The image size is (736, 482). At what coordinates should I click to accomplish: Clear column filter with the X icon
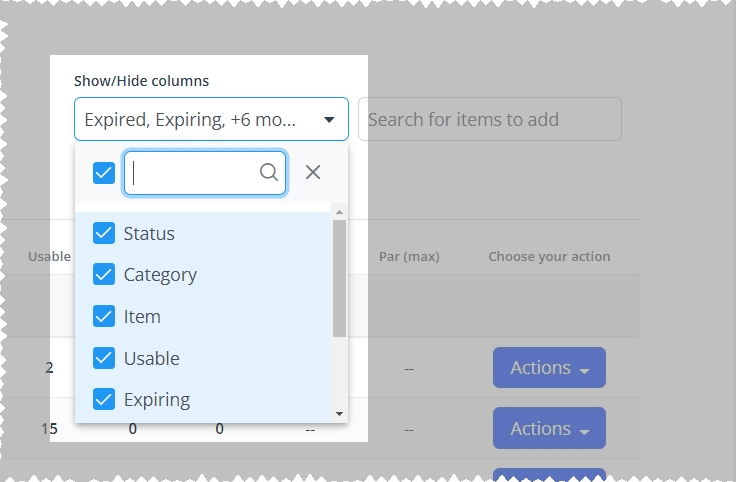(313, 172)
